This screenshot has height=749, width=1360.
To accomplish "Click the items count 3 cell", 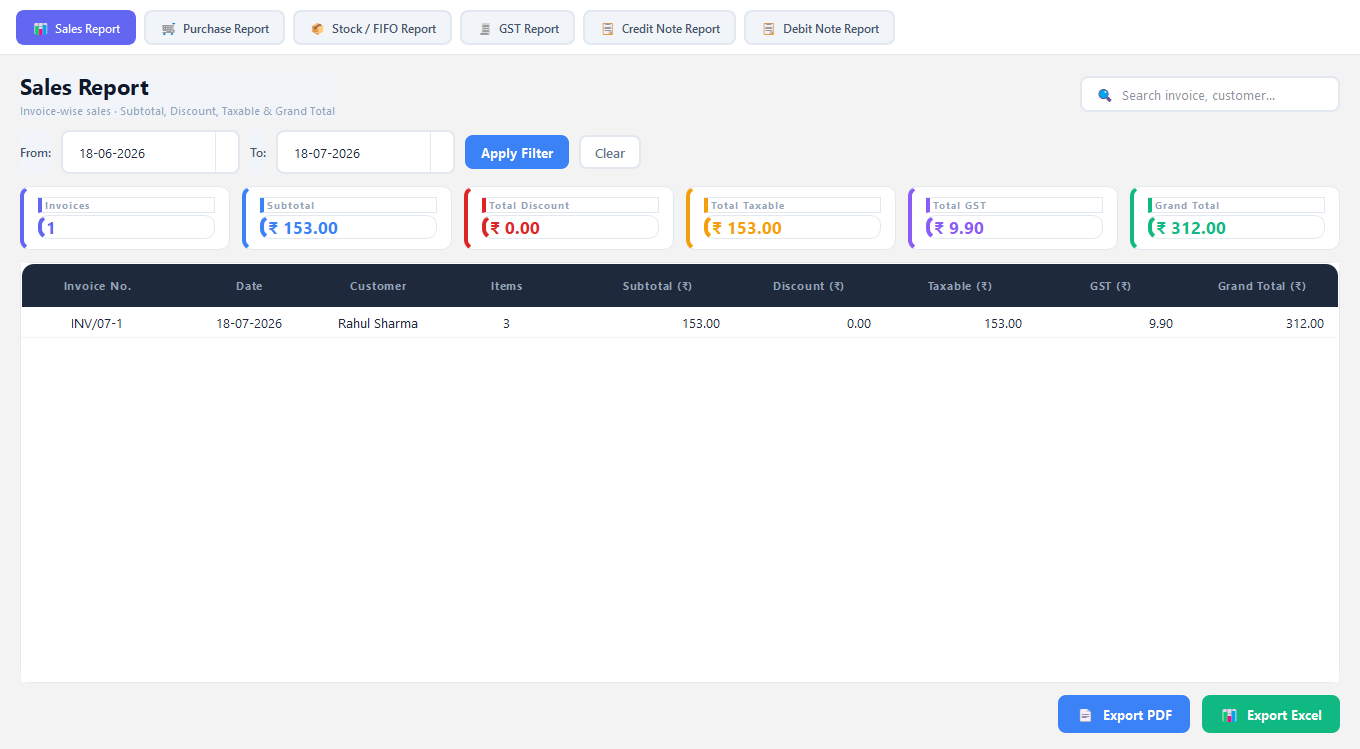I will pyautogui.click(x=506, y=323).
